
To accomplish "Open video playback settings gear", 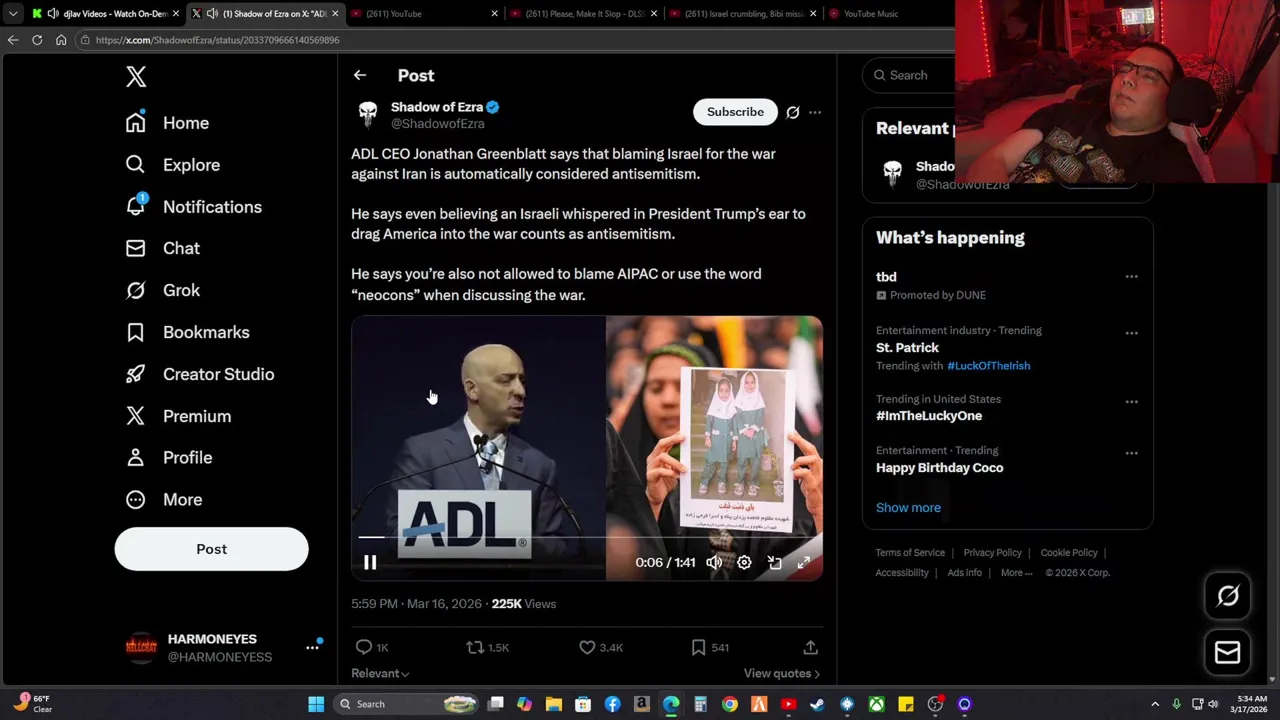I will coord(744,563).
